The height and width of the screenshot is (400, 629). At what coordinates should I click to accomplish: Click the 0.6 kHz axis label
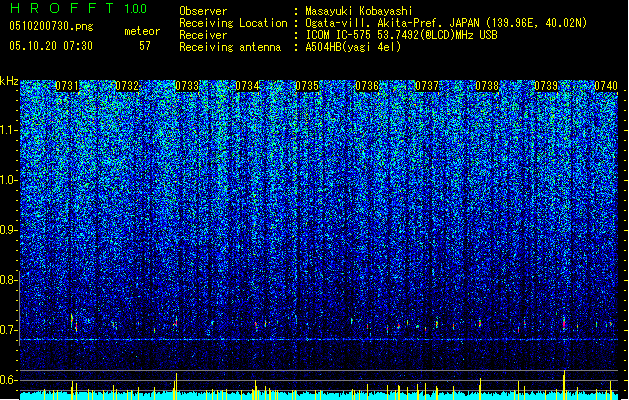(8, 380)
